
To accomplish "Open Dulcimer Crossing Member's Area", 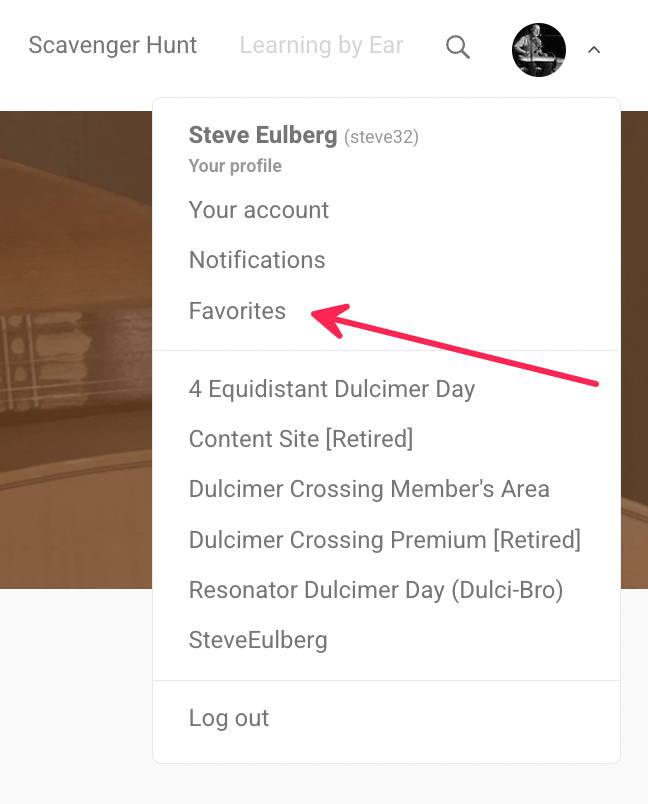I will pyautogui.click(x=369, y=489).
